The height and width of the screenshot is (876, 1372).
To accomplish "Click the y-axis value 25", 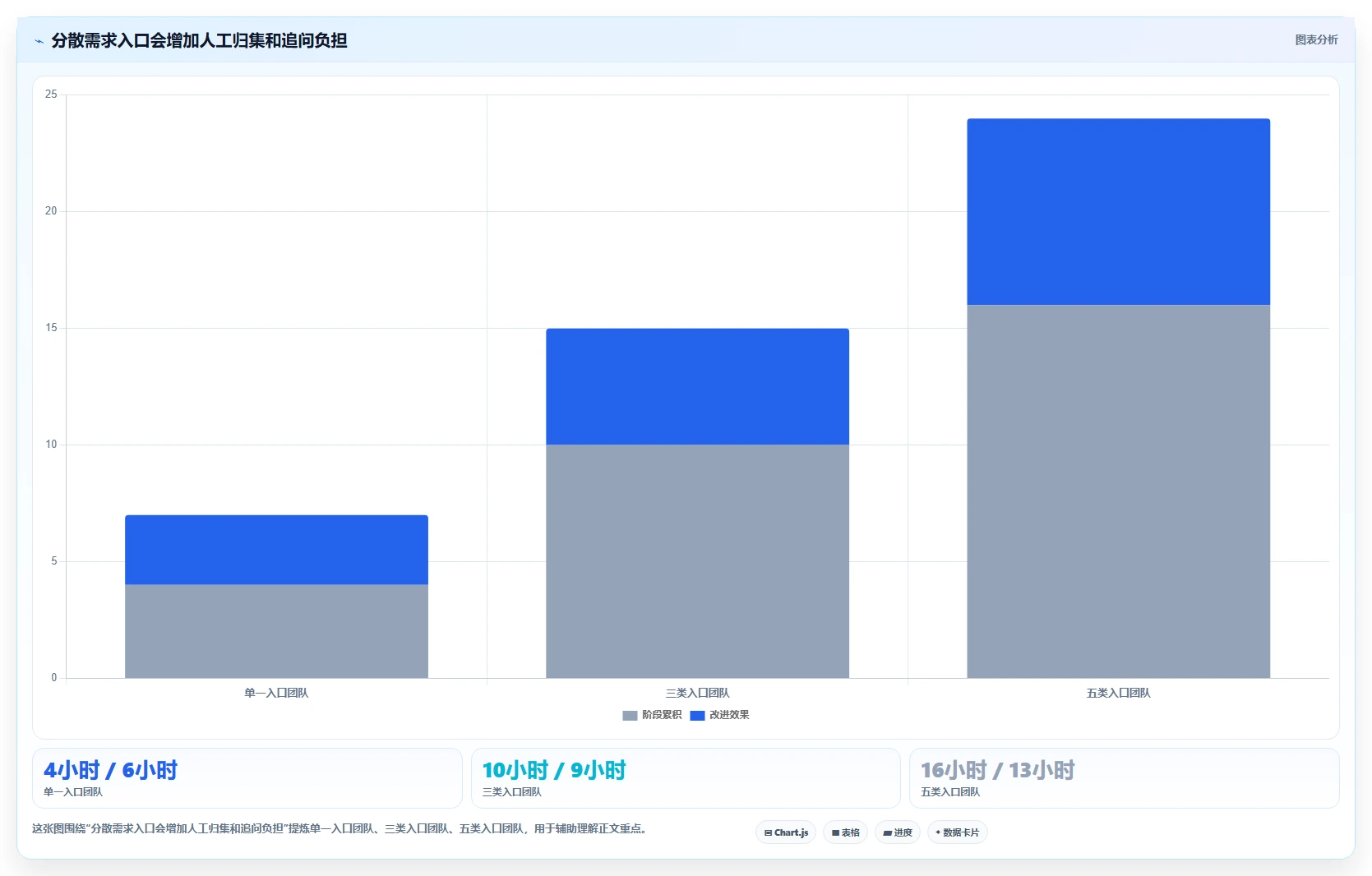I will pyautogui.click(x=51, y=95).
